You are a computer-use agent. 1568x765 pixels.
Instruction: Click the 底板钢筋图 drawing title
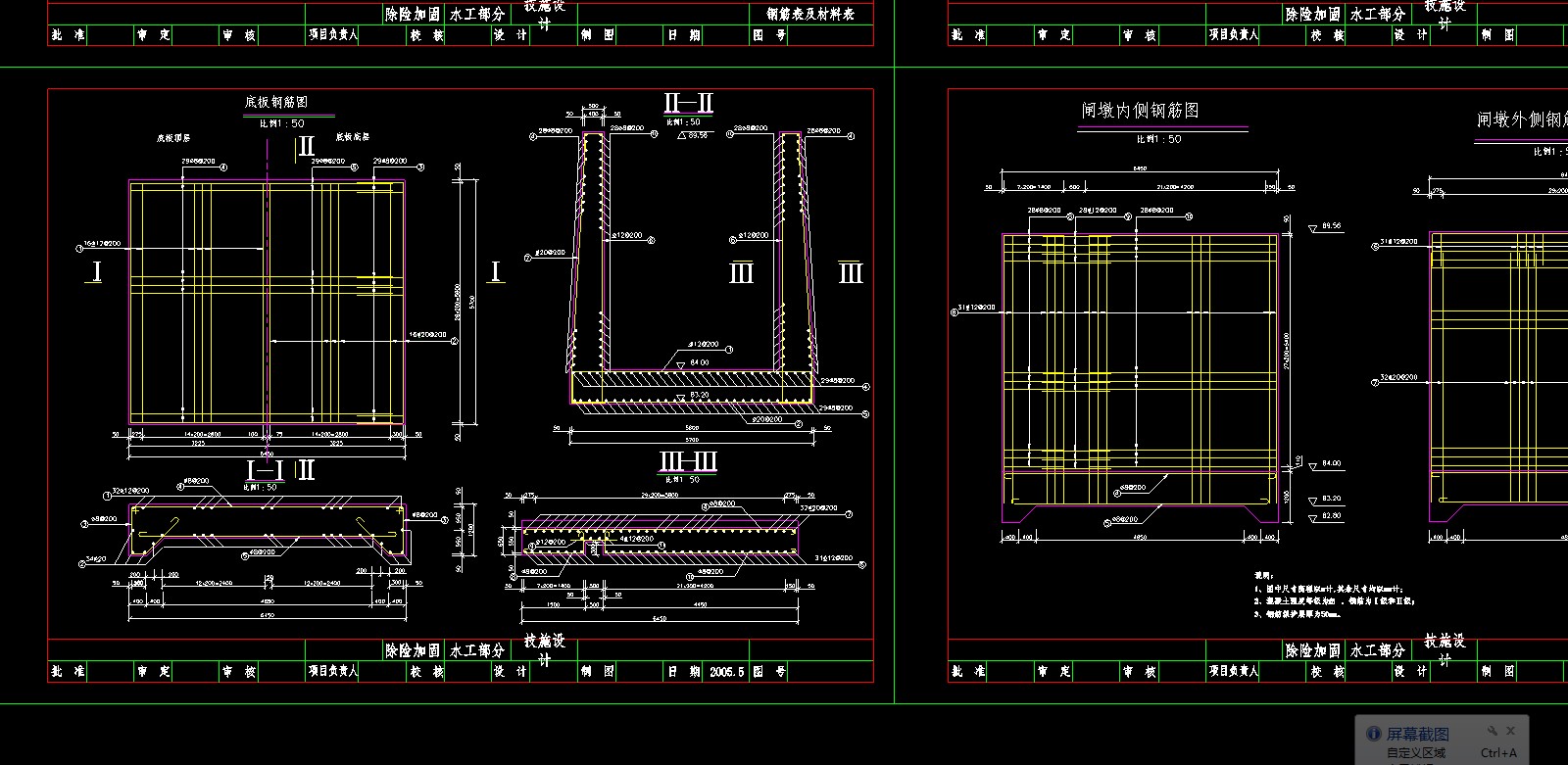click(275, 102)
